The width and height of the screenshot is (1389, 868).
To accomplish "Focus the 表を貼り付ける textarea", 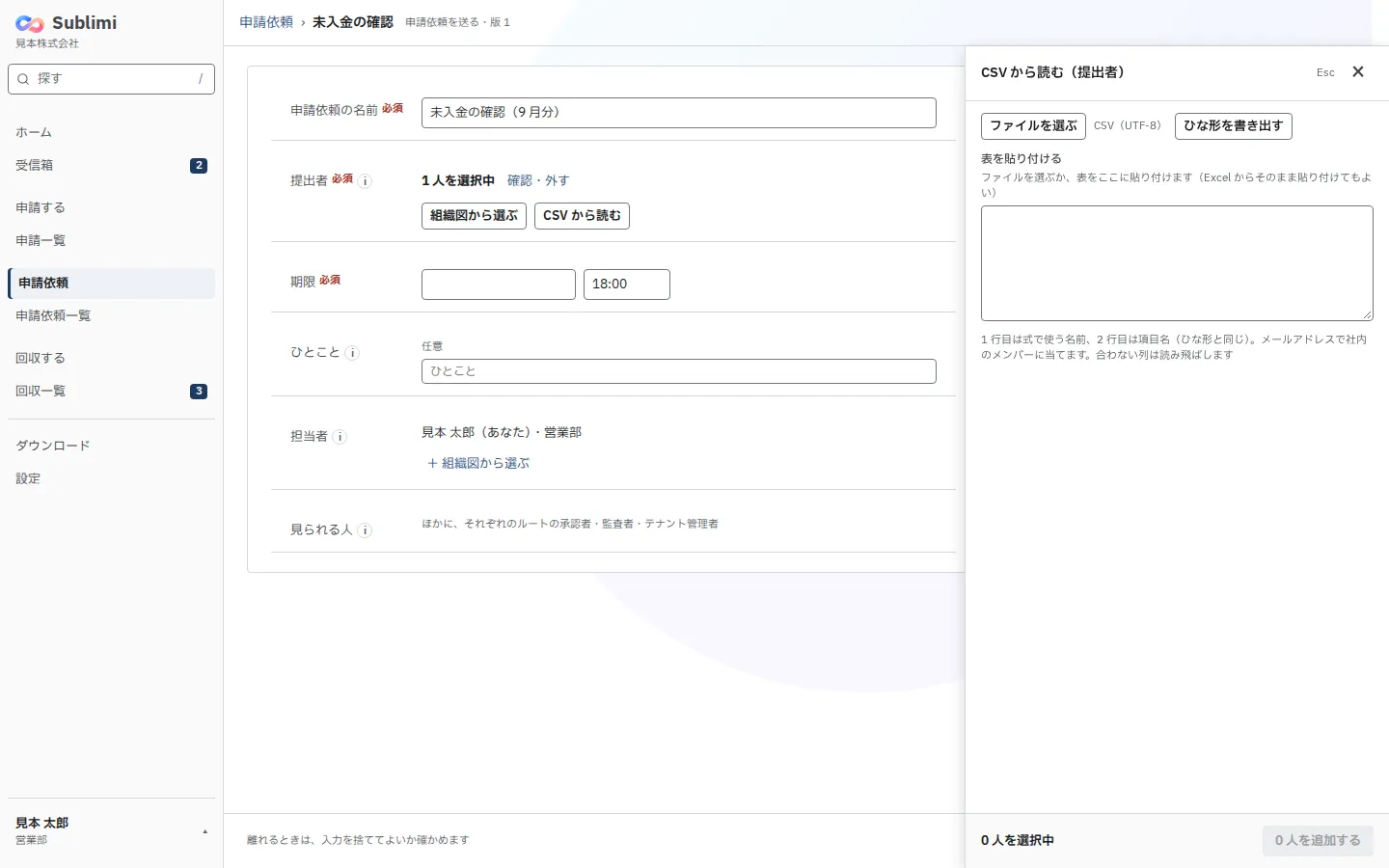I will (1177, 263).
